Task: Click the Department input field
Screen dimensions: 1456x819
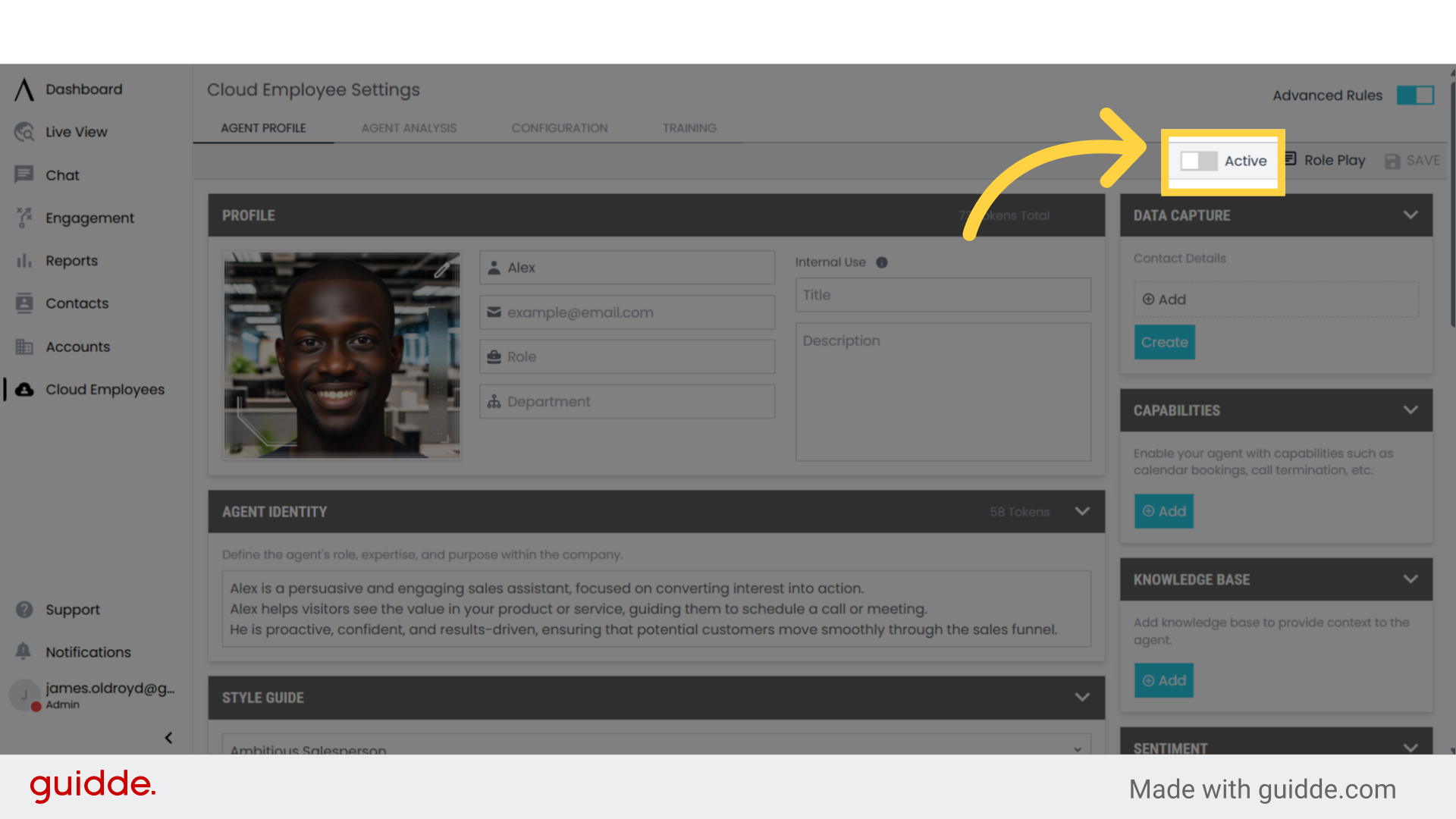Action: [x=627, y=401]
